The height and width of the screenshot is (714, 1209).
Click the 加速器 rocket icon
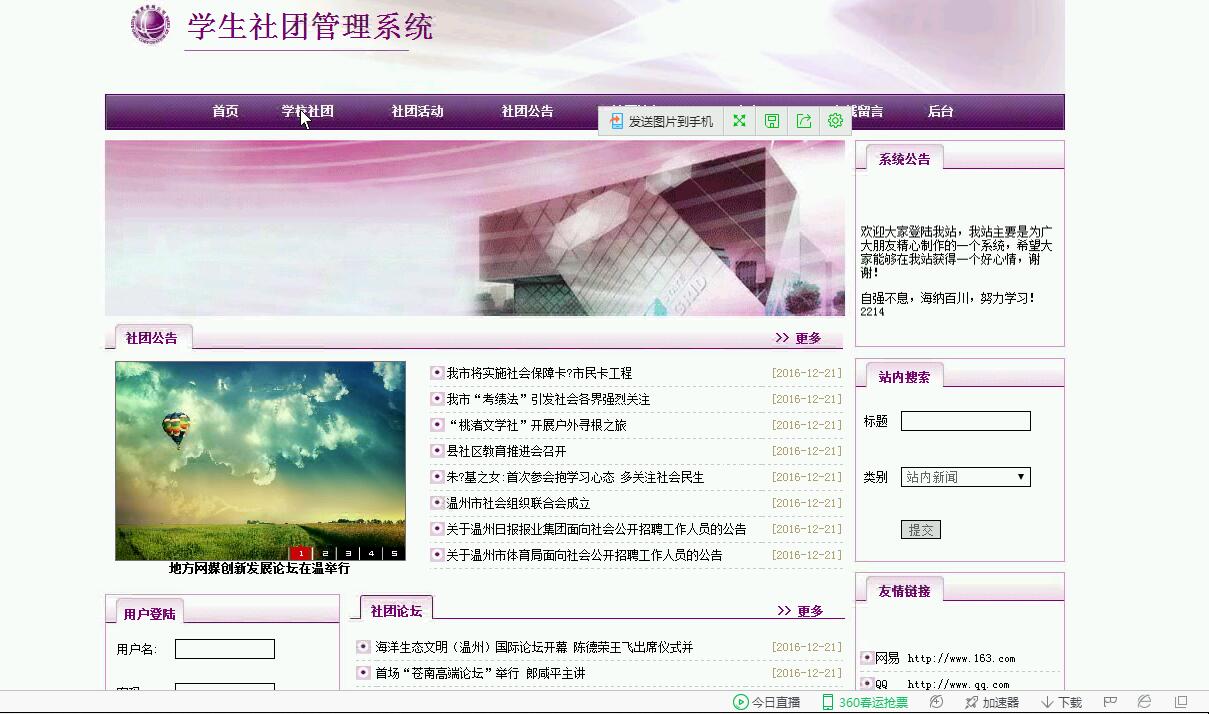(x=971, y=702)
